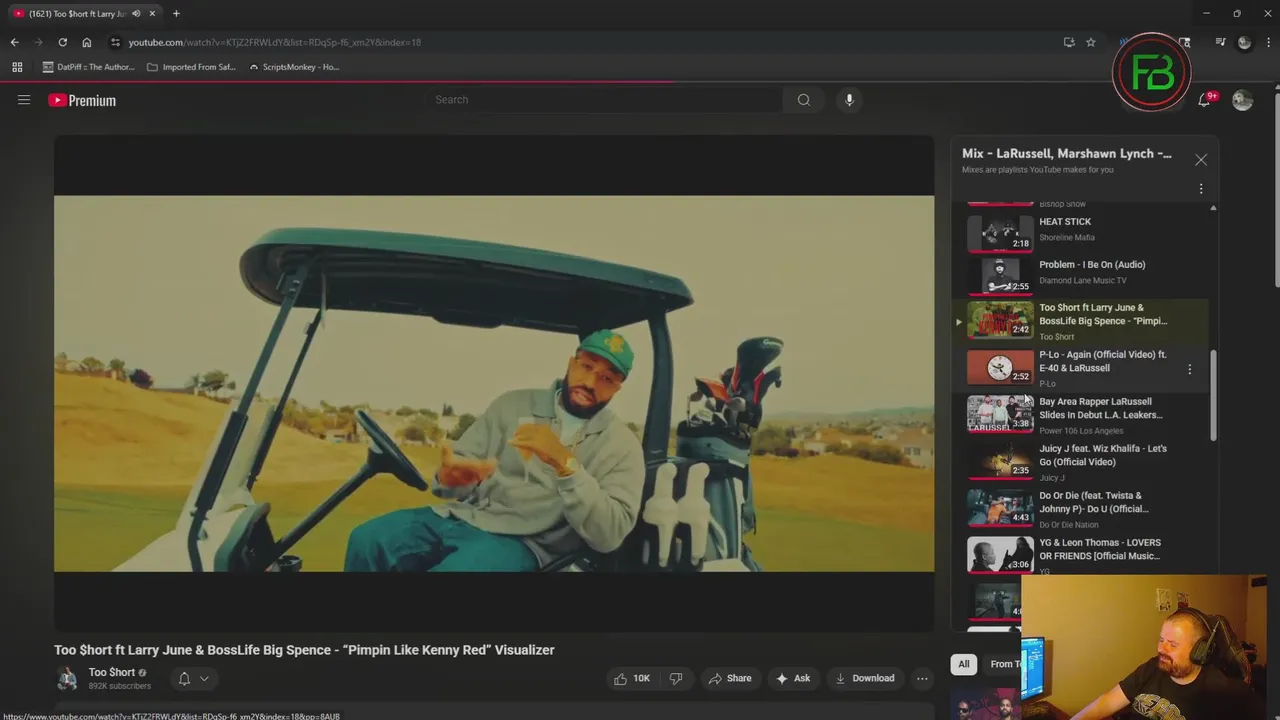
Task: Share the video
Action: pyautogui.click(x=730, y=678)
